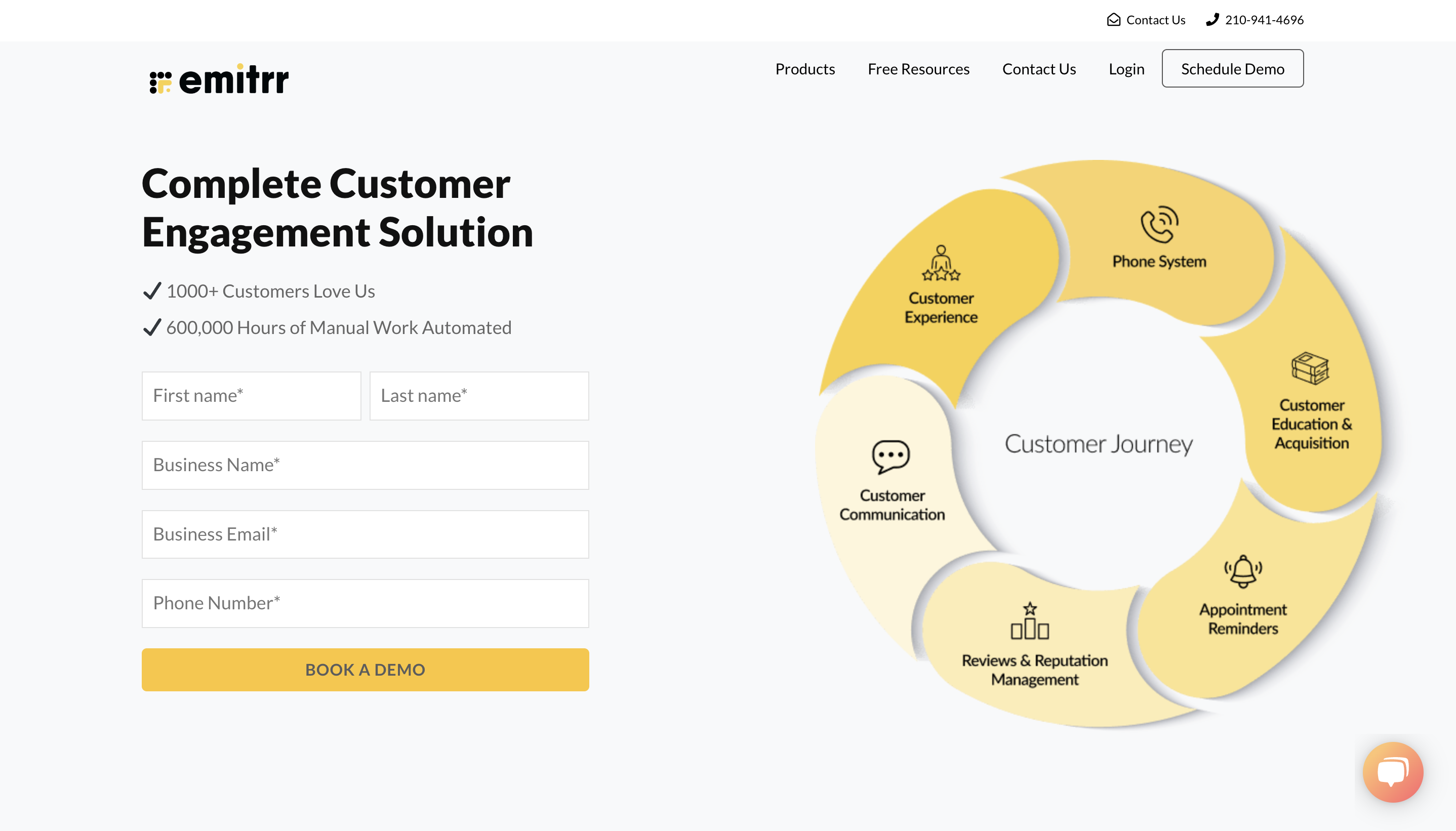The image size is (1456, 831).
Task: Click the Customer Communication chat bubble icon
Action: pyautogui.click(x=891, y=456)
